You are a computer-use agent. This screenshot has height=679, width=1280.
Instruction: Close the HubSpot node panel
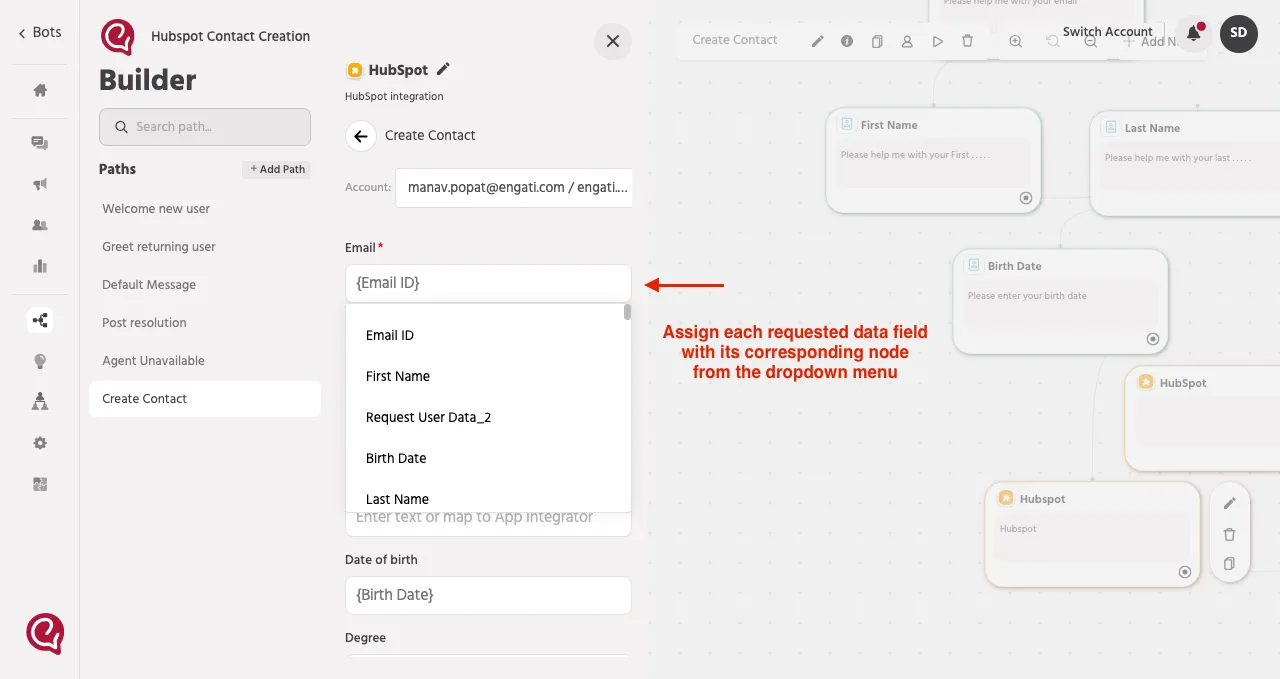(x=613, y=41)
